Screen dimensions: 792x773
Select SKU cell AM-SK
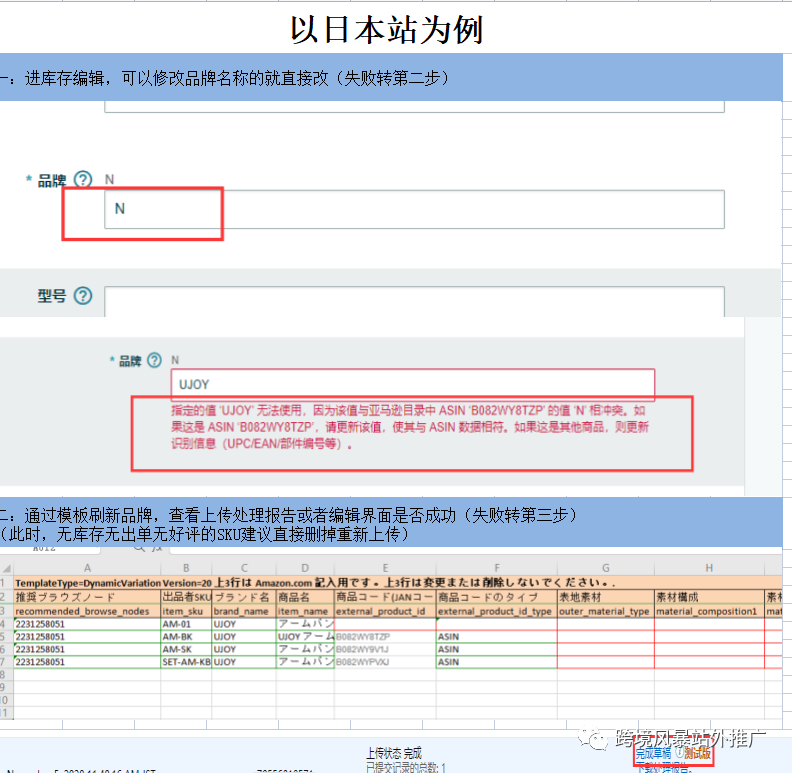[x=186, y=649]
